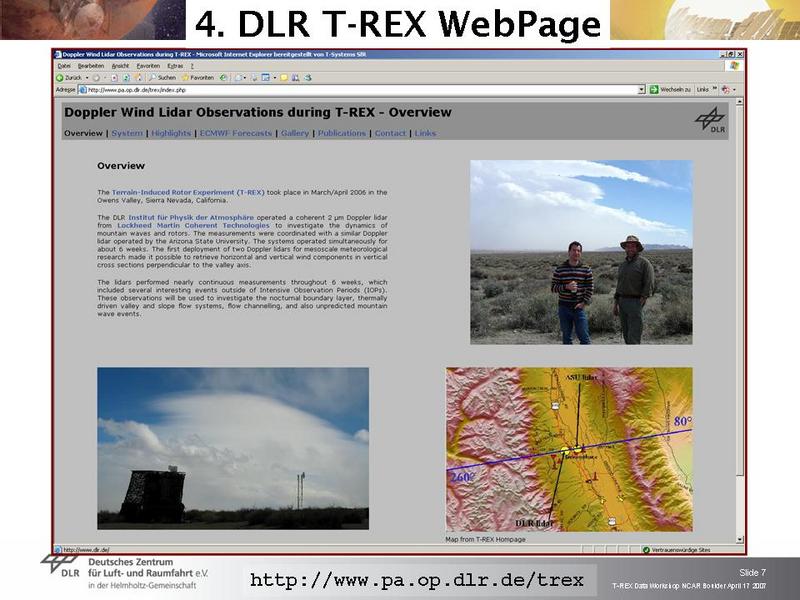
Task: Click the Overview section heading
Action: [x=121, y=166]
